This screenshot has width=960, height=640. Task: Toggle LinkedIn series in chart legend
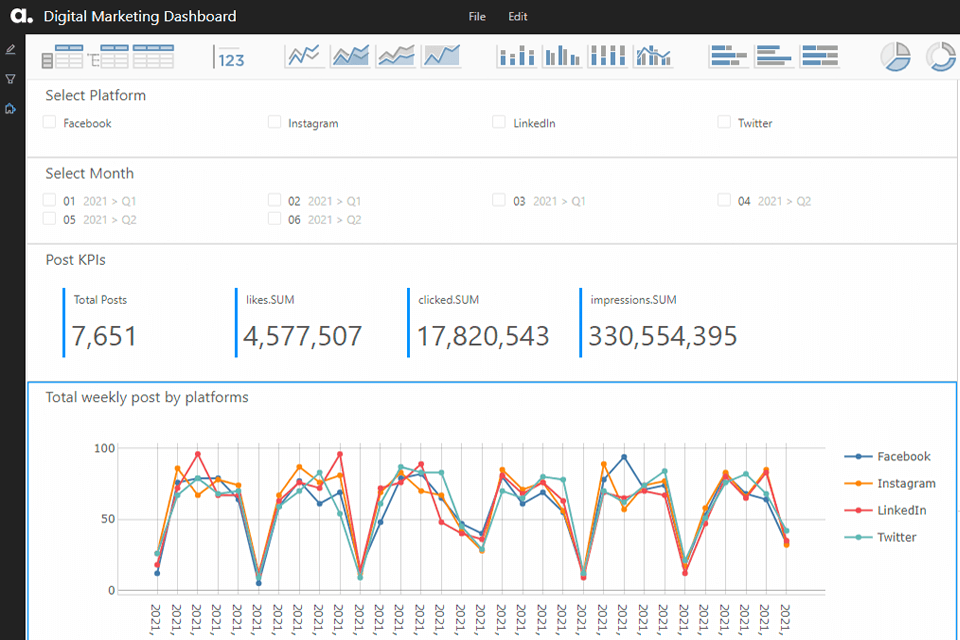(x=885, y=510)
